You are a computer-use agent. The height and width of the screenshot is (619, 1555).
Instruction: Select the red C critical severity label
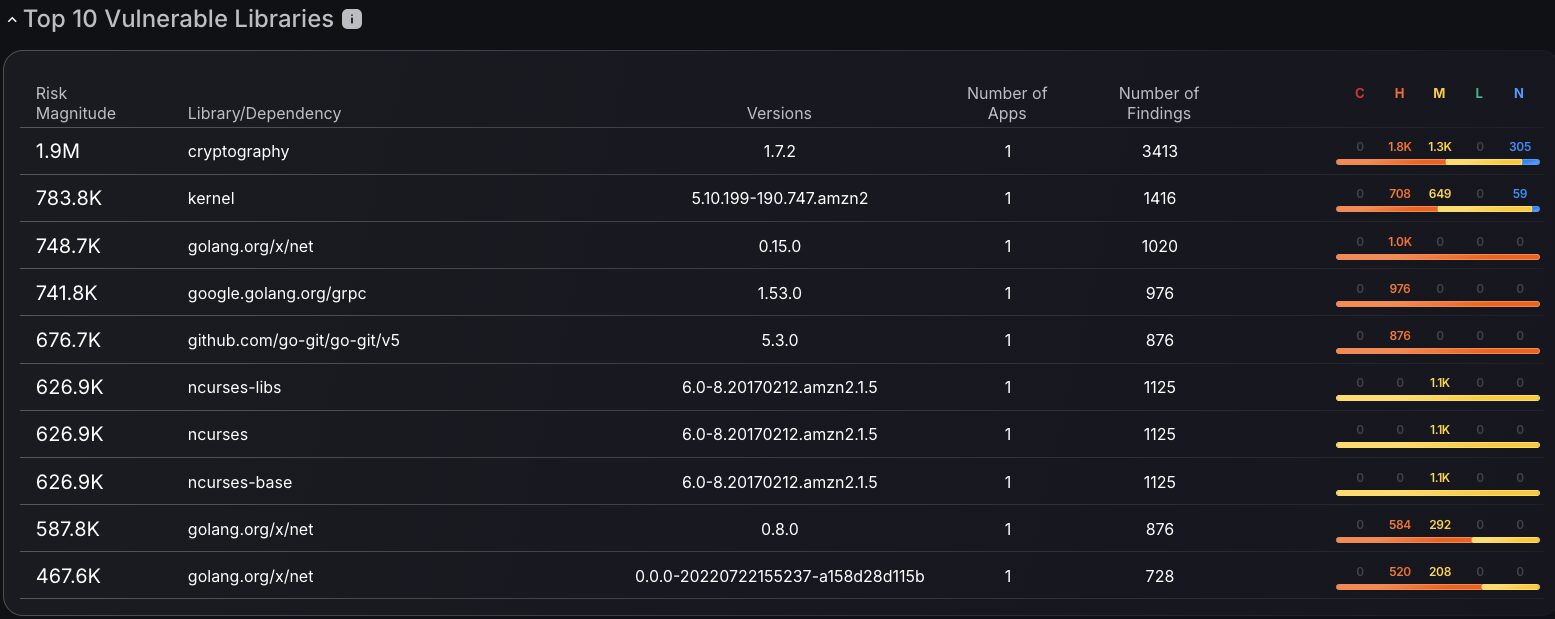(1359, 93)
